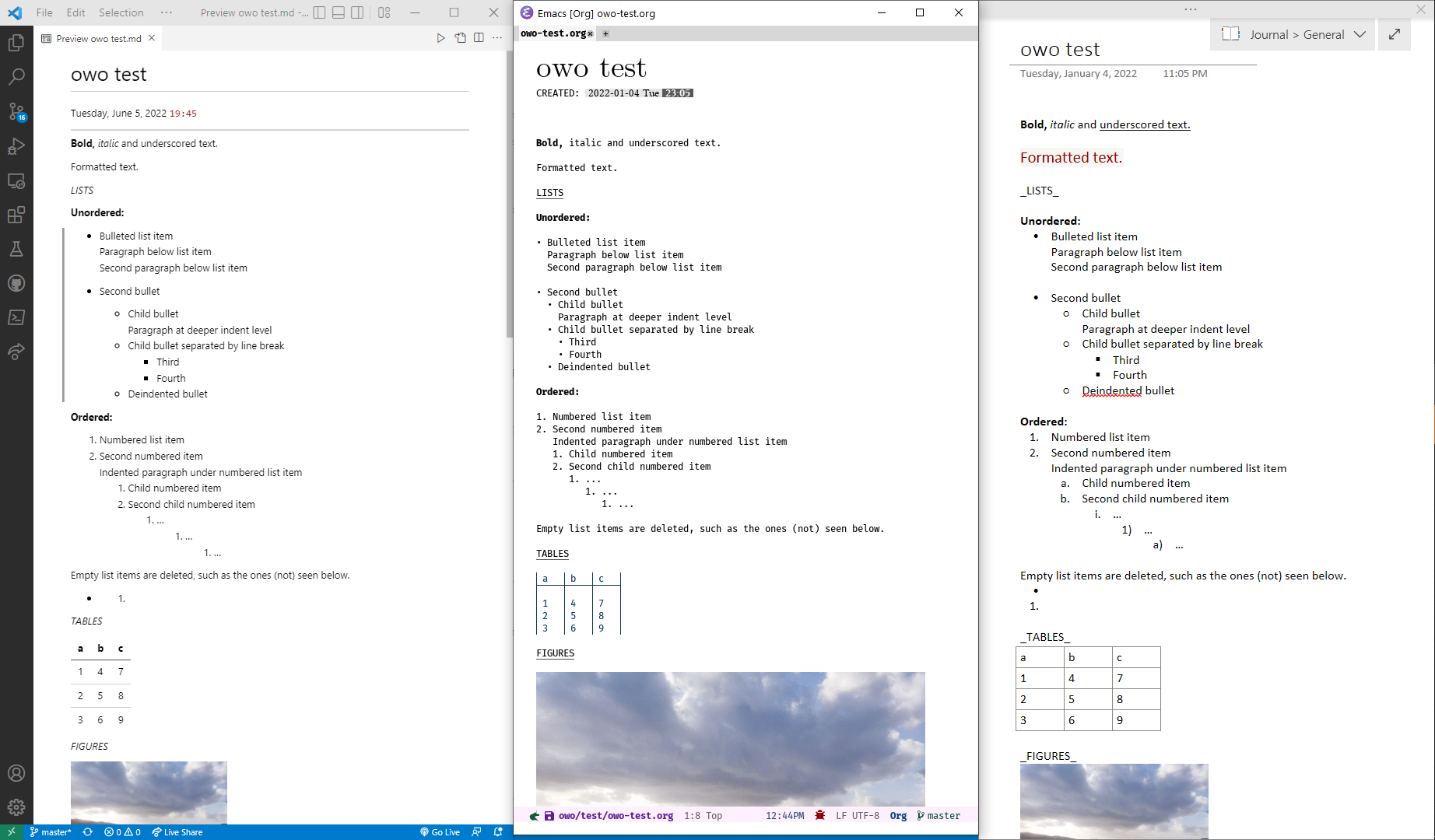Click the save disk icon in Emacs modeline
The height and width of the screenshot is (840, 1435).
click(x=549, y=816)
